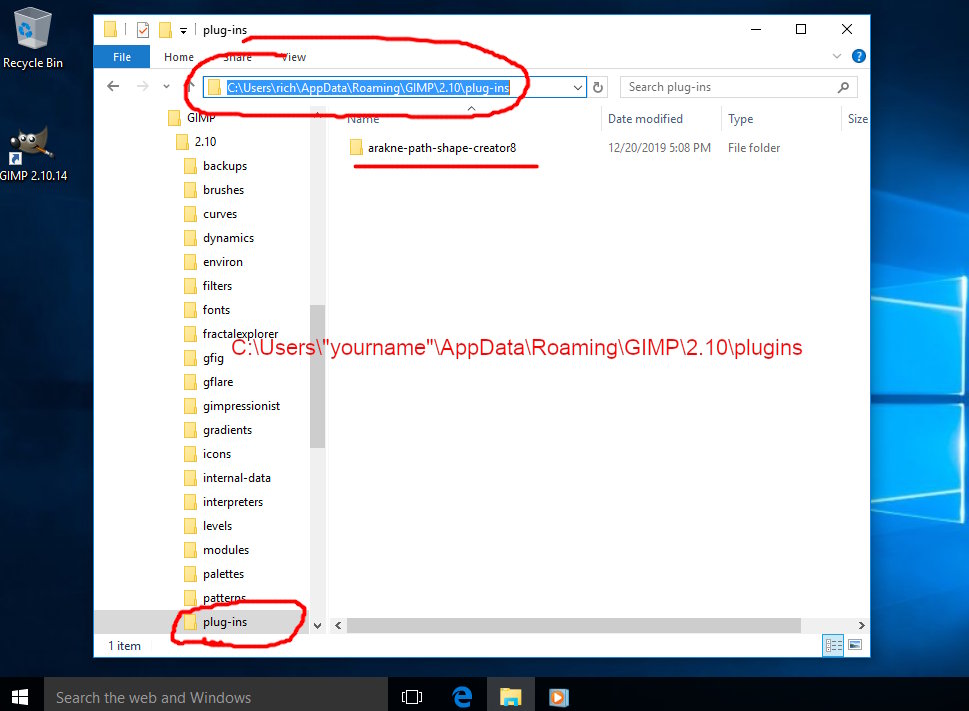Open the Windows Start menu
This screenshot has height=711, width=969.
tap(20, 696)
